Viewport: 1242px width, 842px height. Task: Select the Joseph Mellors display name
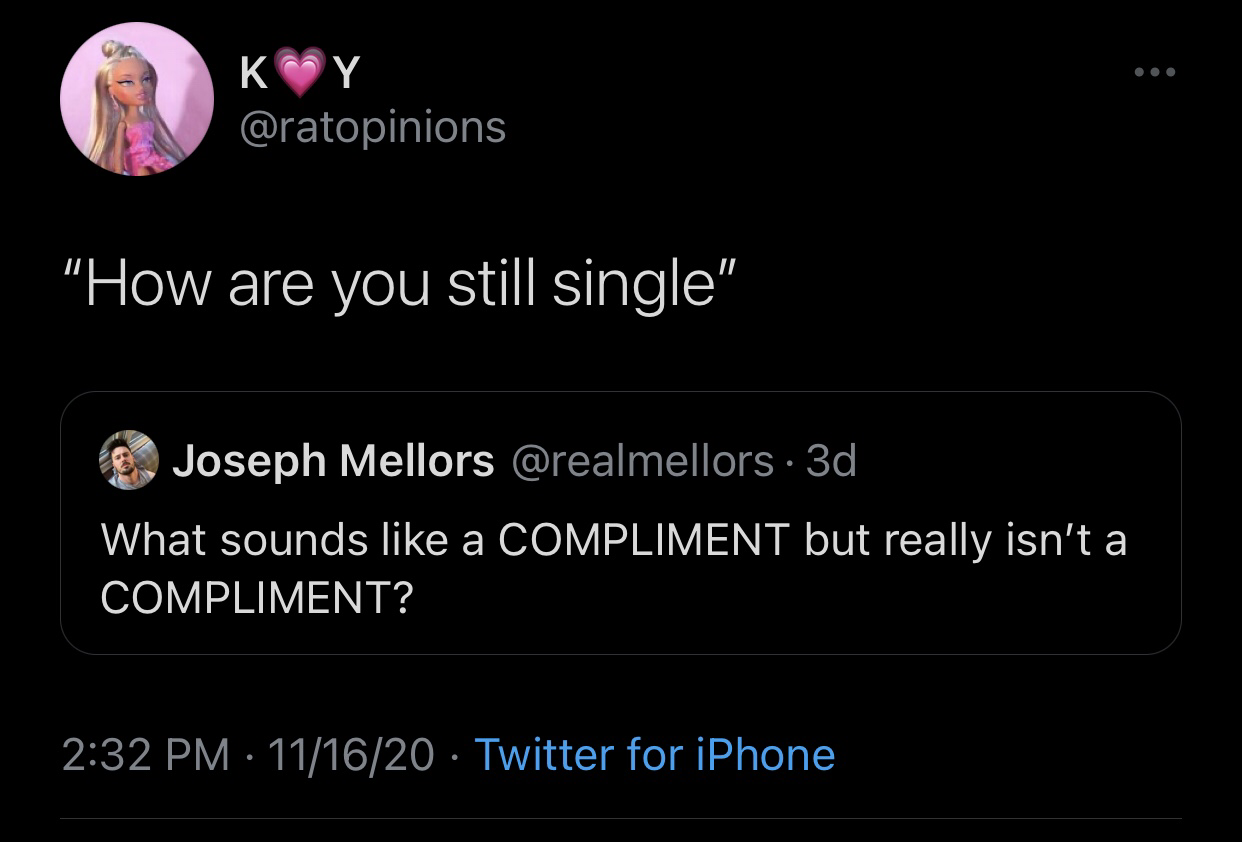333,461
